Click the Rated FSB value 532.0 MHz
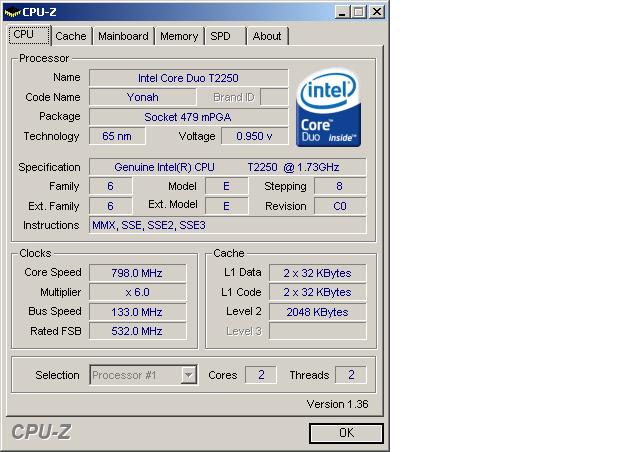Screen dimensions: 640x452 click(138, 331)
